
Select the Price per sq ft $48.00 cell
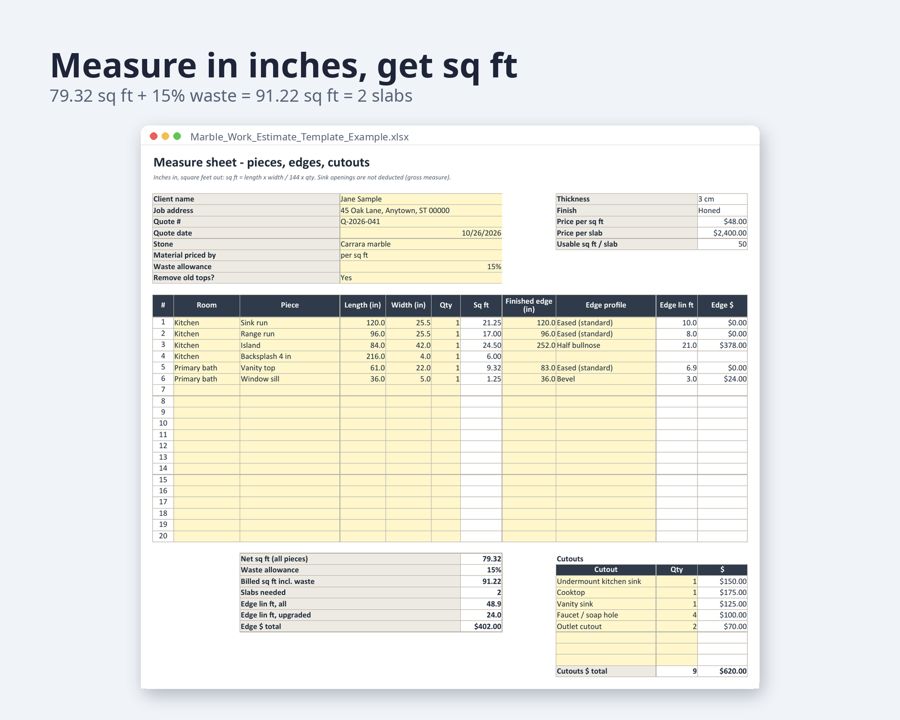click(x=722, y=221)
